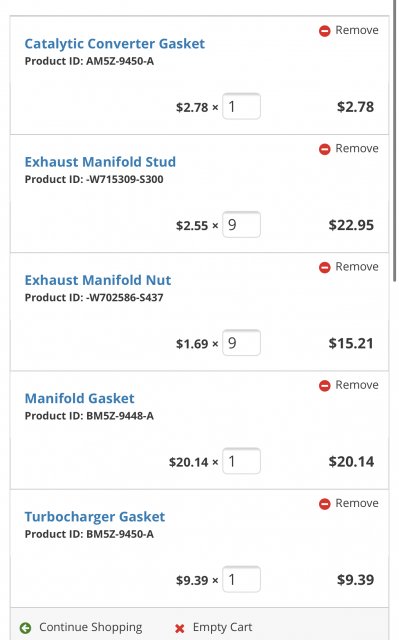Click red X icon beside Empty Cart
This screenshot has width=399, height=640.
pyautogui.click(x=180, y=628)
